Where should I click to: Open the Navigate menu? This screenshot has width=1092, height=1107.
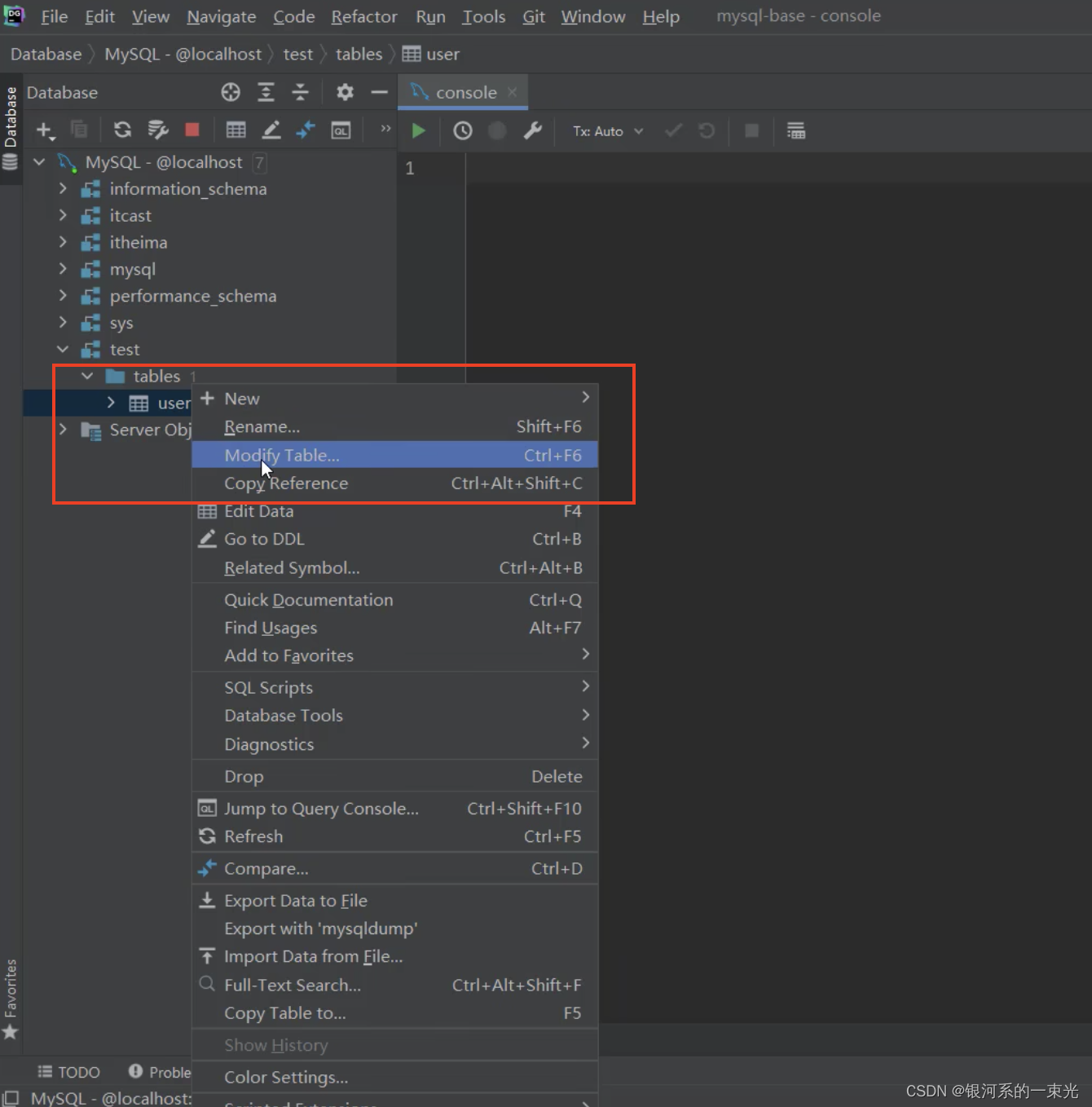(221, 16)
